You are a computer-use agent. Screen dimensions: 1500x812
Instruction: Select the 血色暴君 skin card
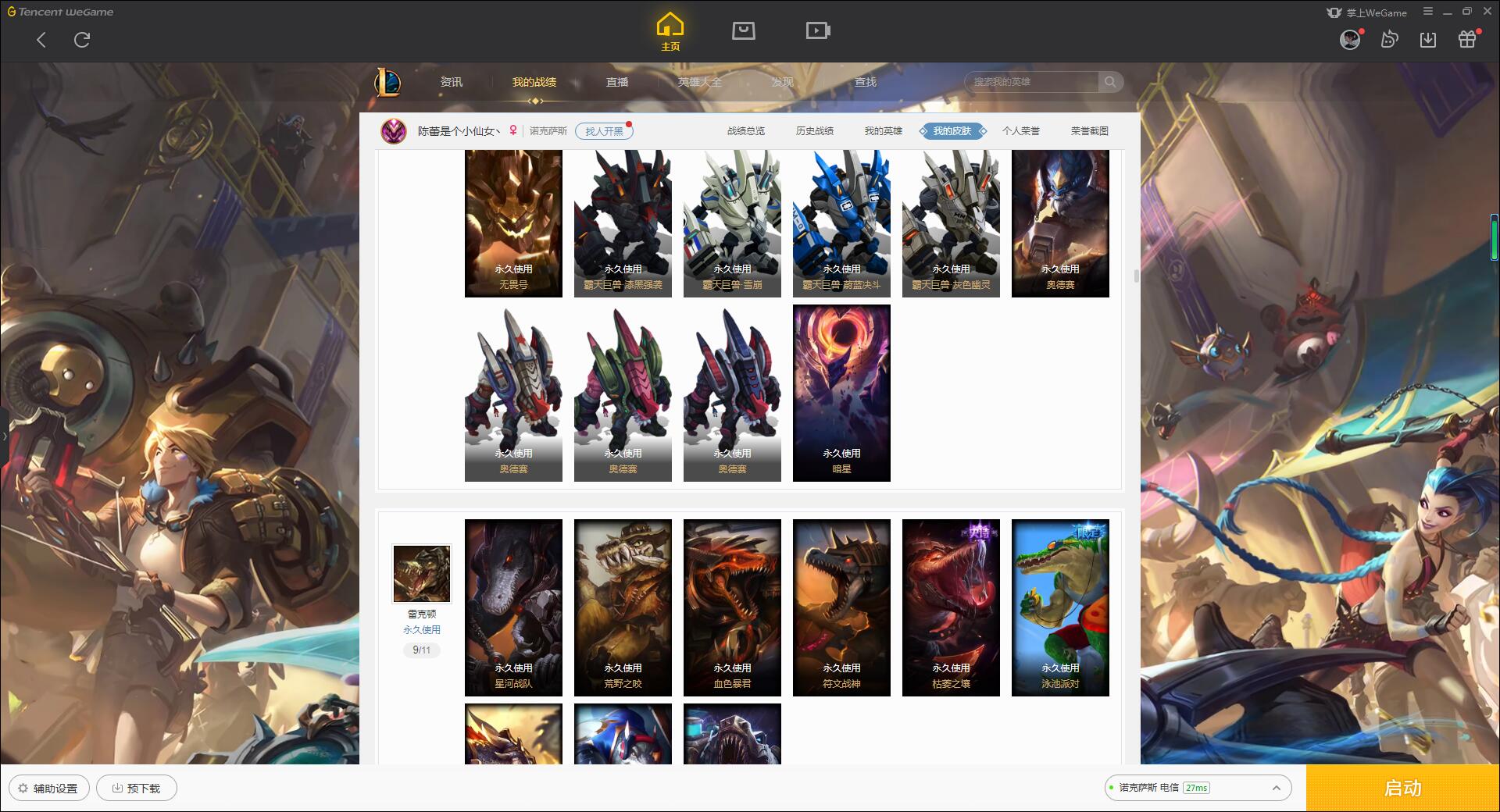click(x=732, y=607)
